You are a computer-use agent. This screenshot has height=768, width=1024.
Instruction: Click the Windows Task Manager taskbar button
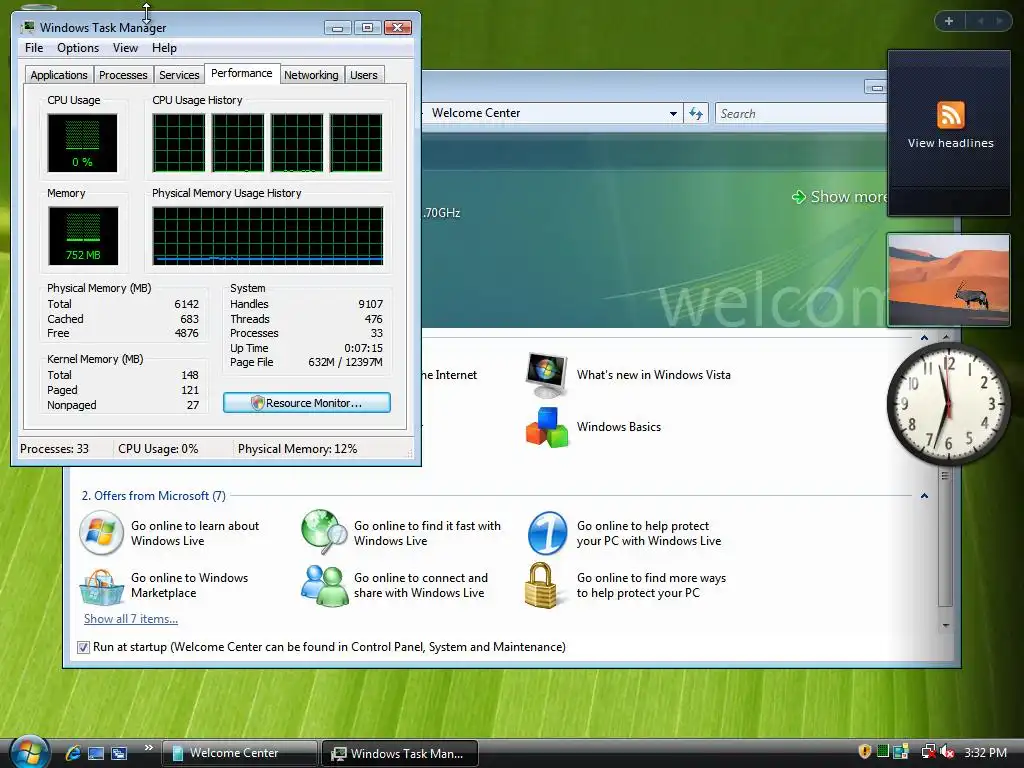pos(400,753)
